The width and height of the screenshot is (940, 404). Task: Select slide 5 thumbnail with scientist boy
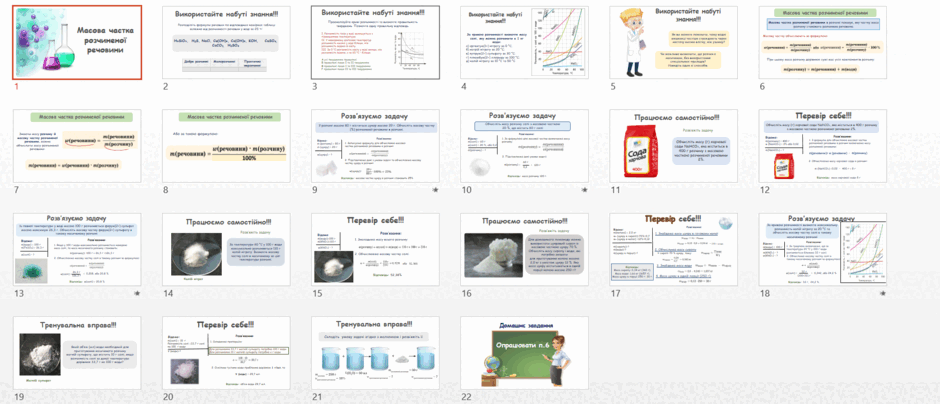pyautogui.click(x=673, y=43)
